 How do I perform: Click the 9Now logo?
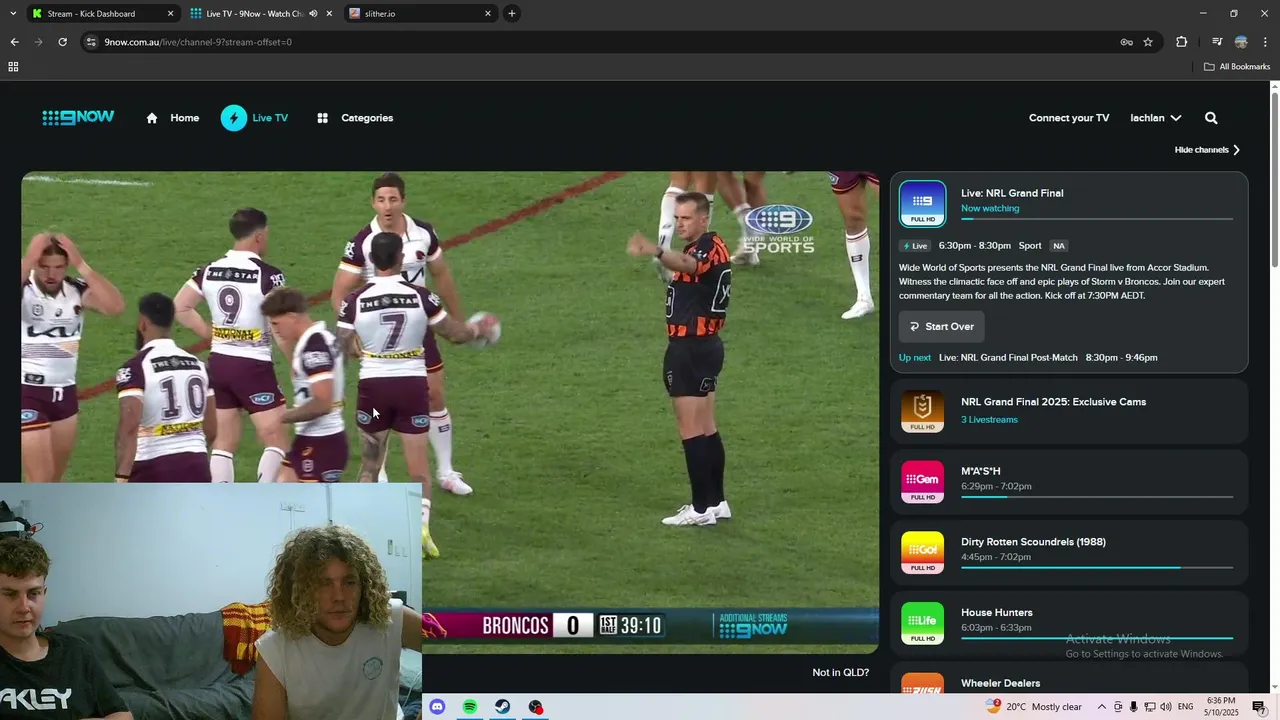(x=78, y=118)
